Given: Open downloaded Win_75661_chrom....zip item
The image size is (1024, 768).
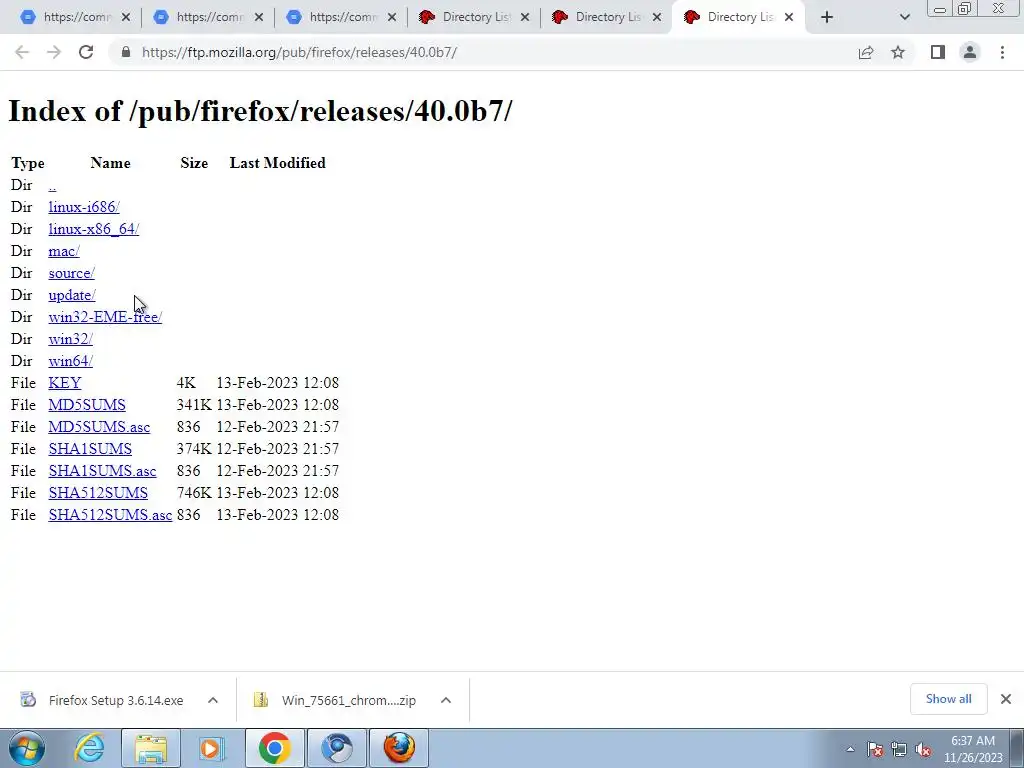Looking at the screenshot, I should point(334,701).
